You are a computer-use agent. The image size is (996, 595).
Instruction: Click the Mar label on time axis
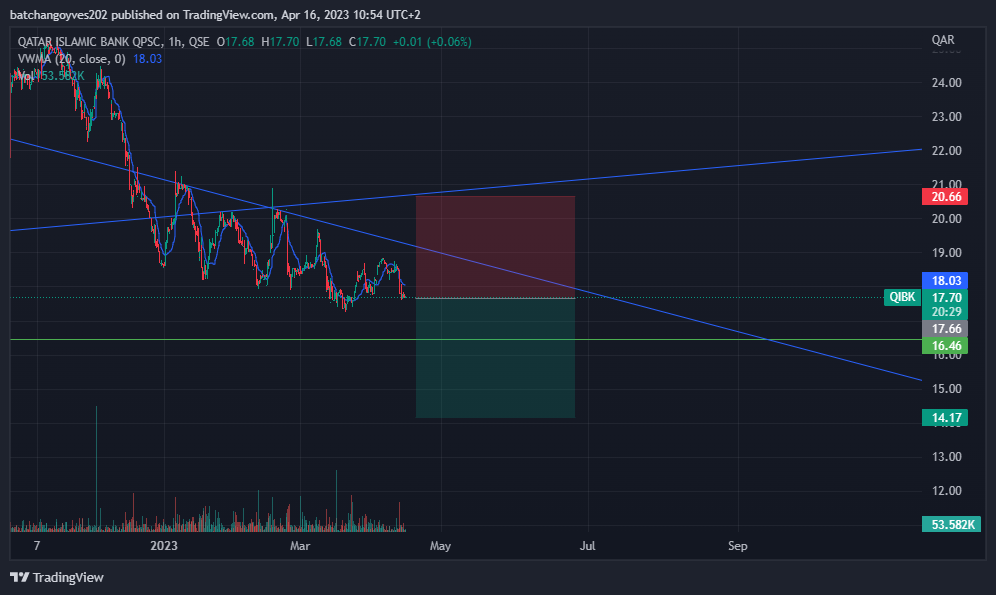(x=300, y=546)
